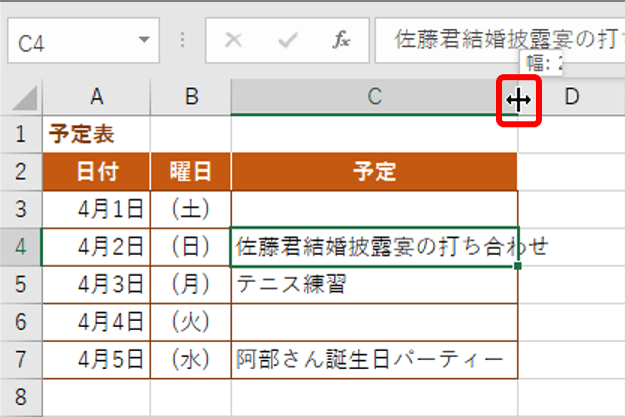
Task: Click the formula bar options dots handle
Action: click(182, 40)
